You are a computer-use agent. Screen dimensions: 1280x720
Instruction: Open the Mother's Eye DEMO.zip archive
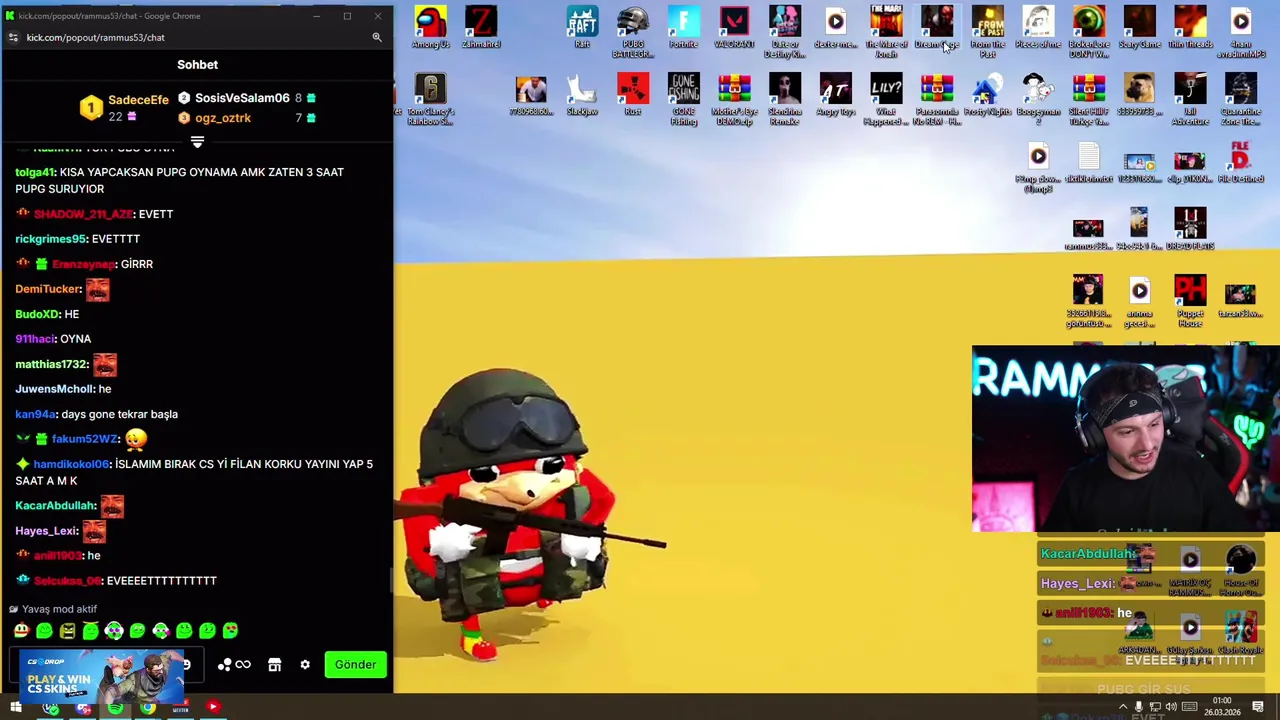pyautogui.click(x=734, y=99)
